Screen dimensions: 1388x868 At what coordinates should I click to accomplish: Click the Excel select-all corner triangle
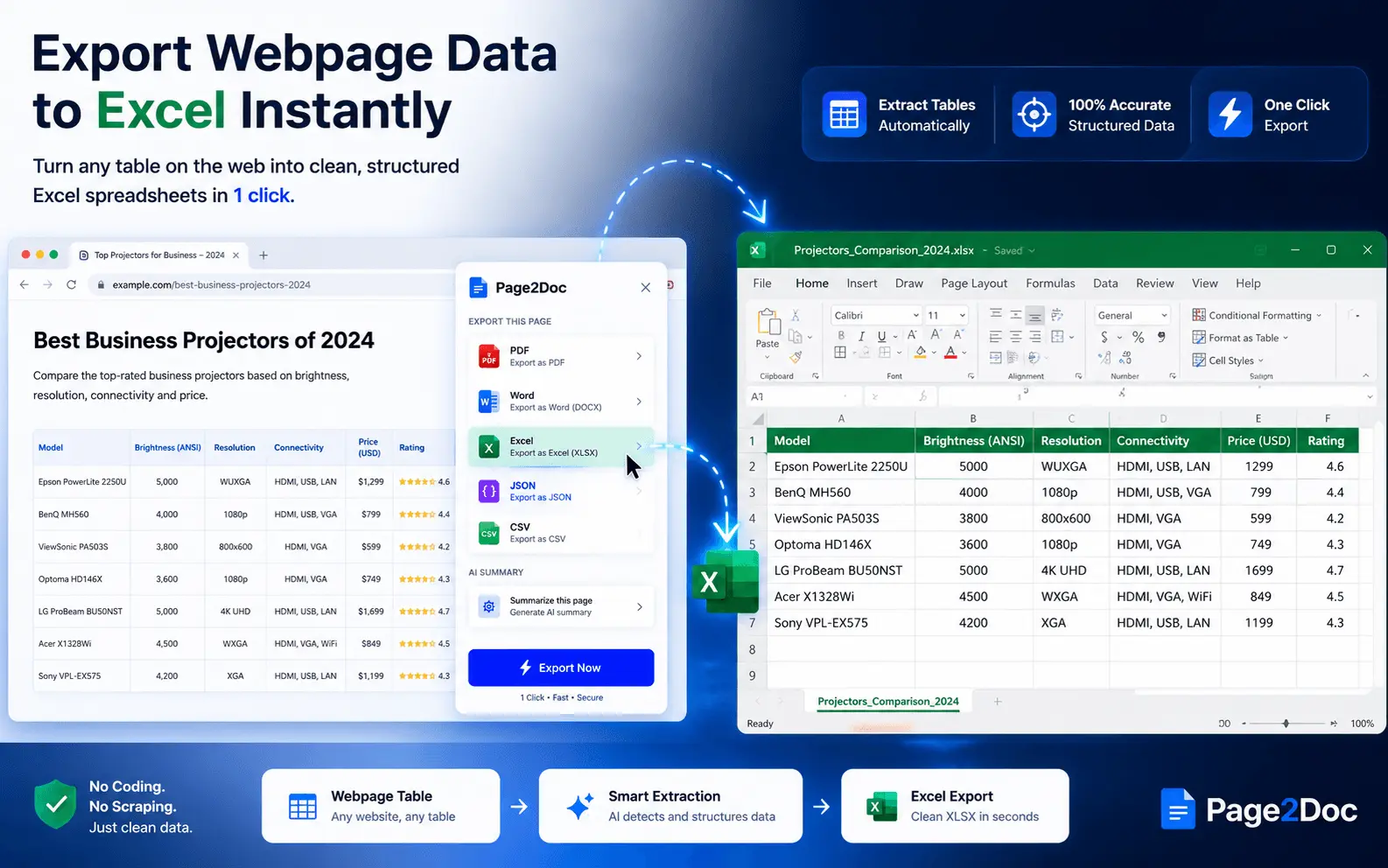click(x=758, y=419)
